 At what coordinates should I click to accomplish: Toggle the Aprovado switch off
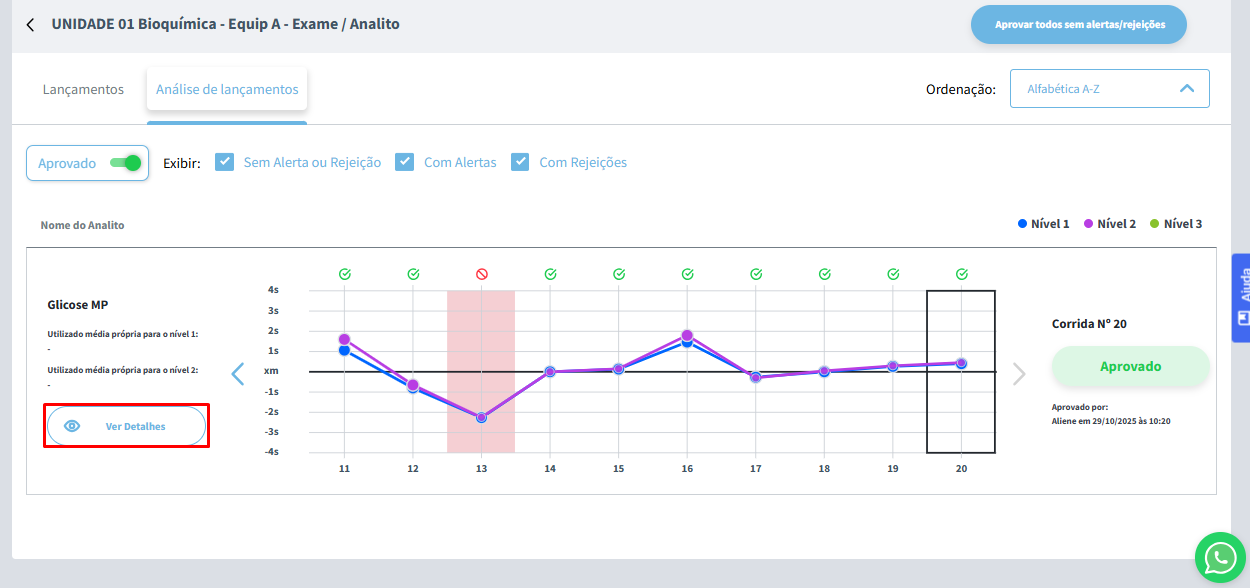(x=125, y=163)
